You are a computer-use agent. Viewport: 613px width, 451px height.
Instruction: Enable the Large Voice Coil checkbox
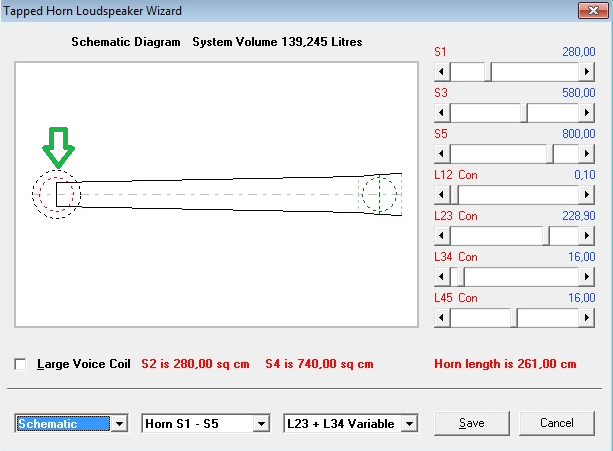(20, 364)
